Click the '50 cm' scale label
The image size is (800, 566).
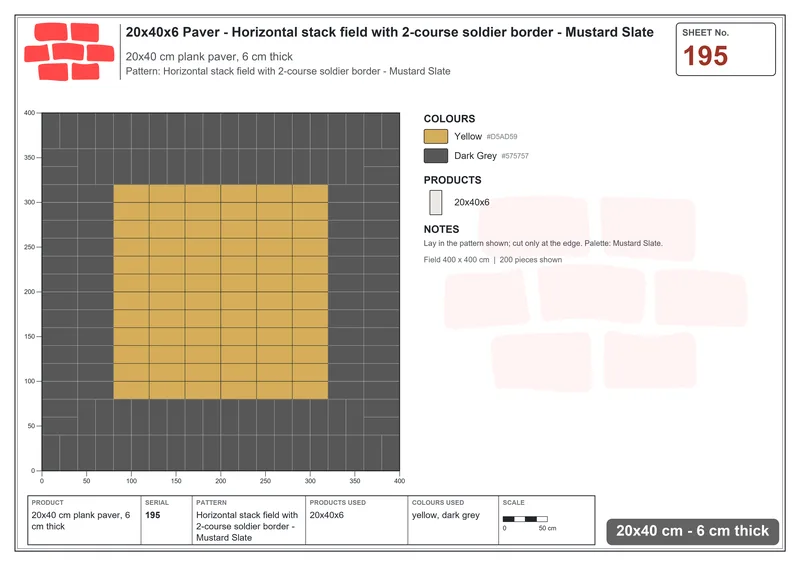point(547,528)
